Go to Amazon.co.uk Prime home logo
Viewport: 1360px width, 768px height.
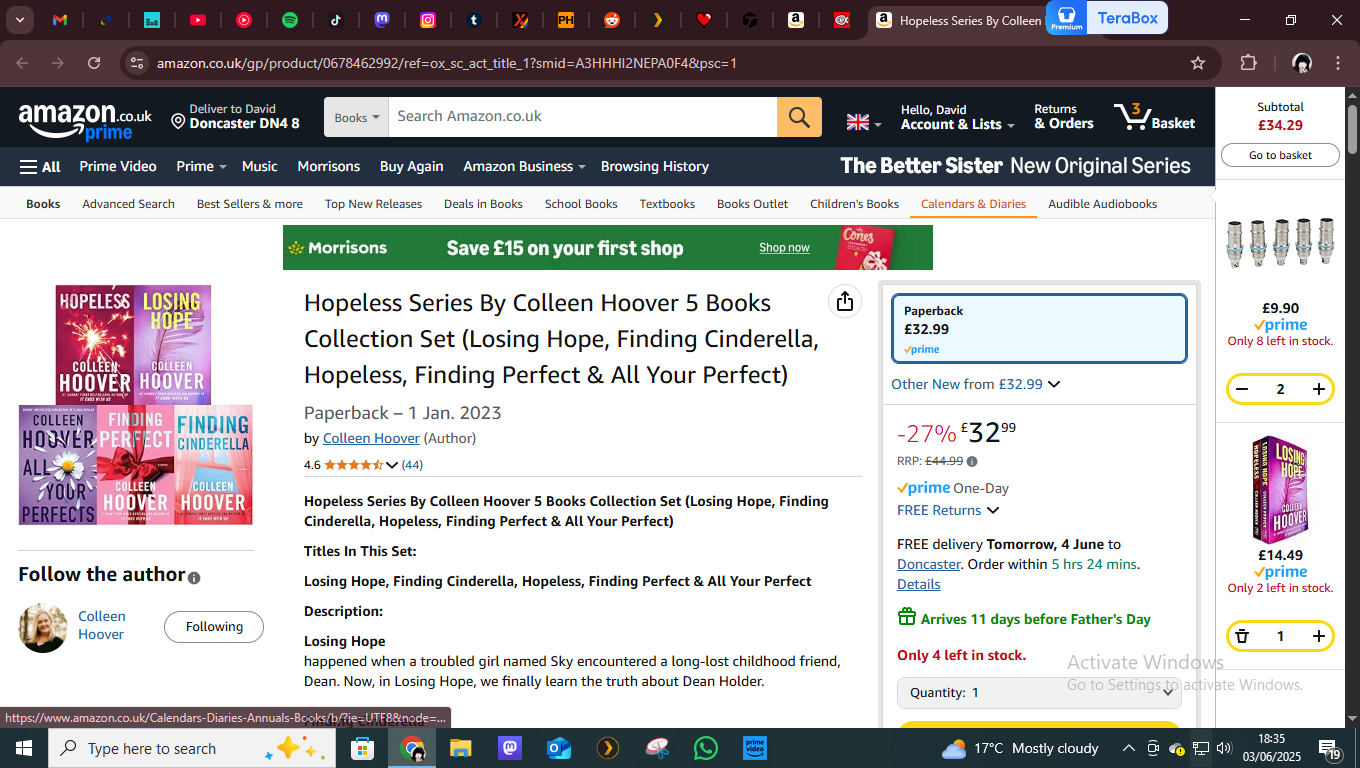coord(85,121)
